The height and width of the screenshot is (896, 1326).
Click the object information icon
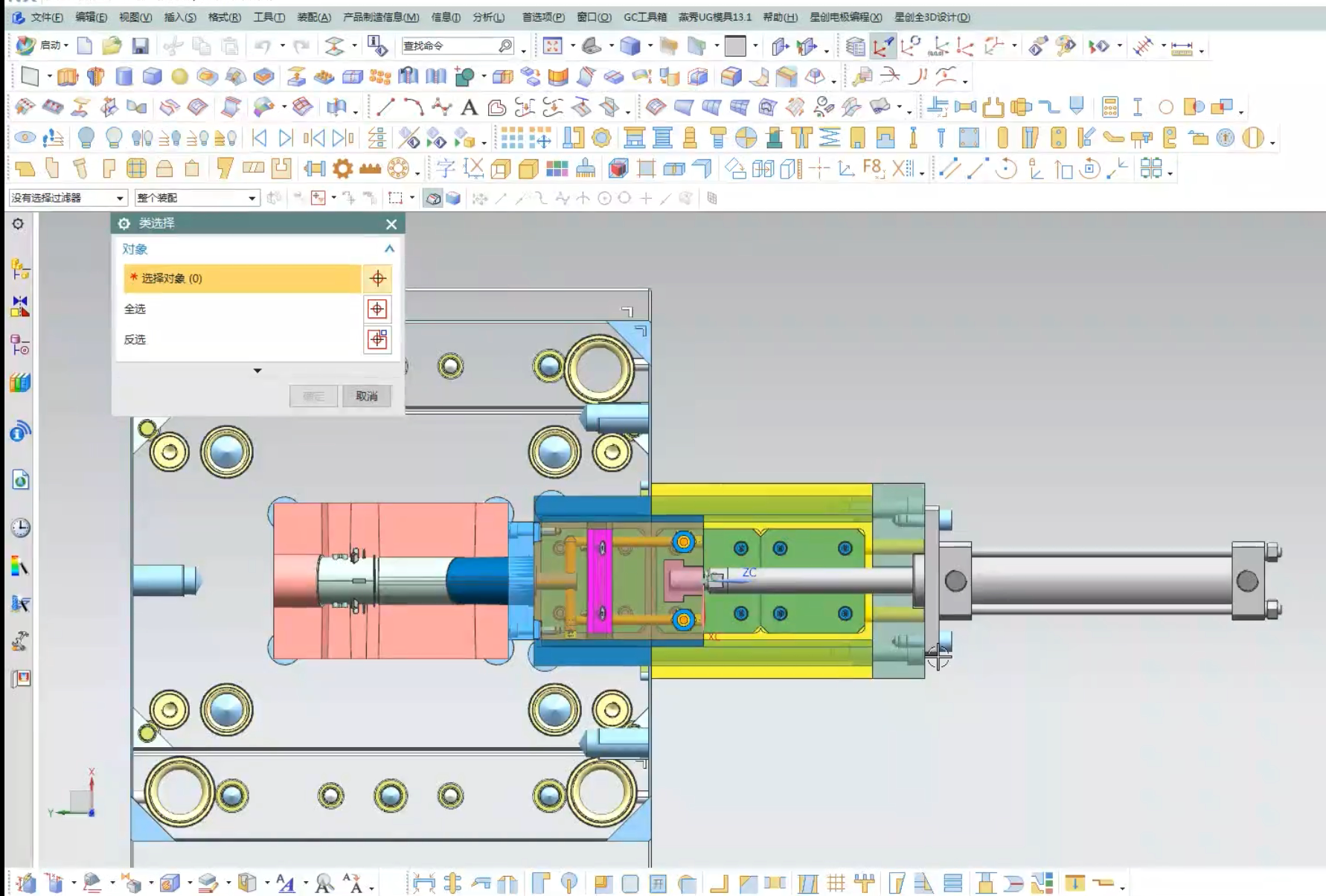coord(377,46)
